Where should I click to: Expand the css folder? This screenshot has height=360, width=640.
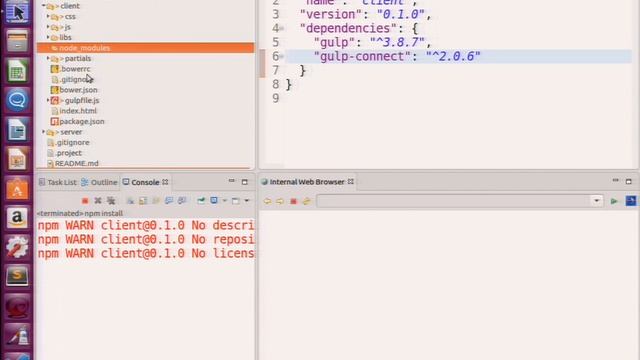[48, 16]
